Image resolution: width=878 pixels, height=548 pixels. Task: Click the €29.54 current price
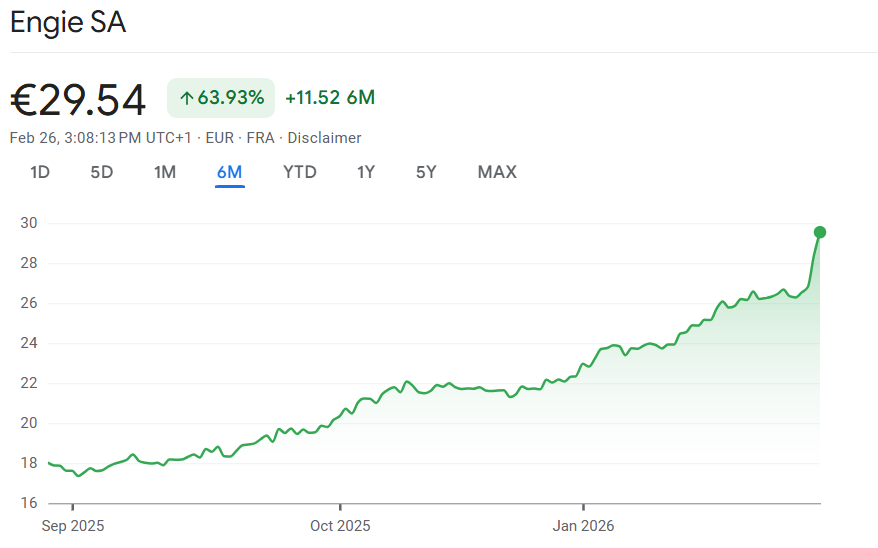click(78, 99)
